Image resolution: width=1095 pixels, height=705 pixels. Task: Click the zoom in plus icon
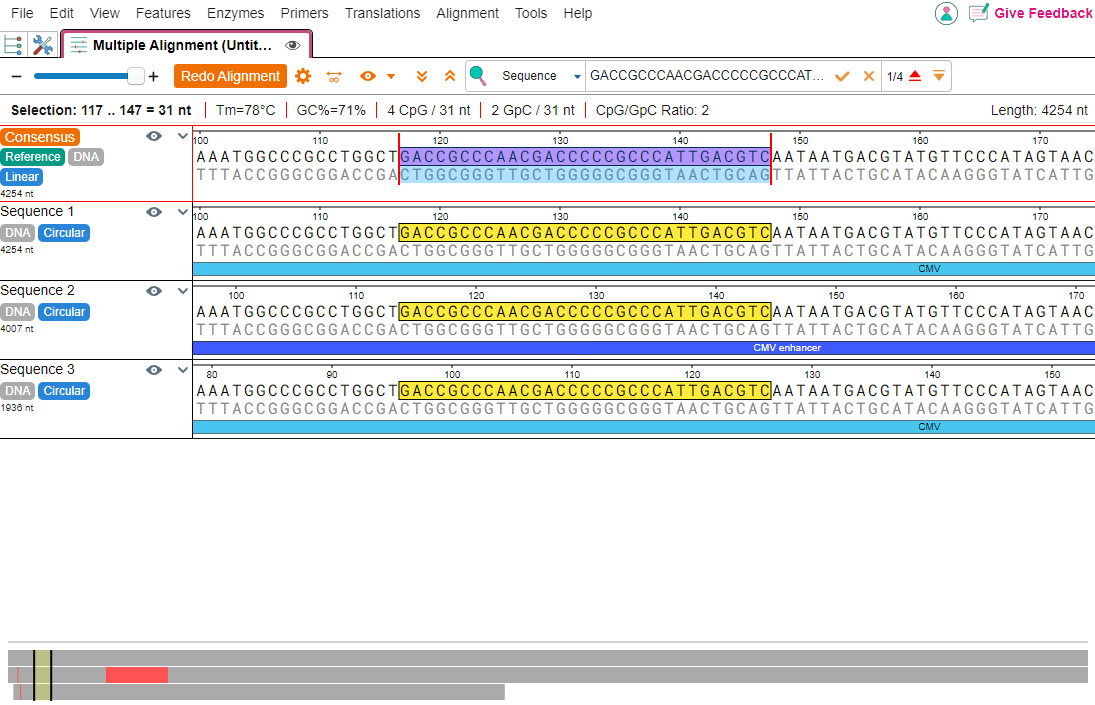point(154,76)
